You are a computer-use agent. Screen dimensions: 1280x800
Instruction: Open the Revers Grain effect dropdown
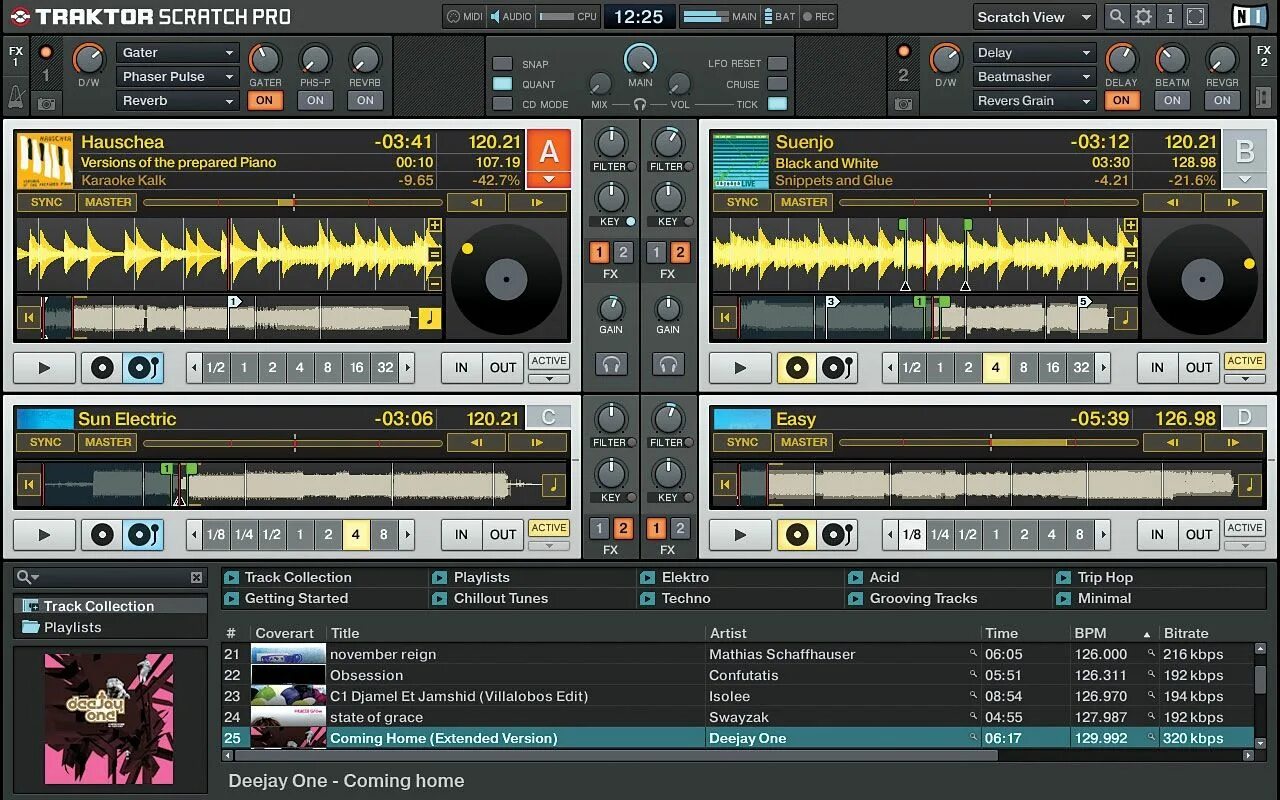pyautogui.click(x=1034, y=101)
